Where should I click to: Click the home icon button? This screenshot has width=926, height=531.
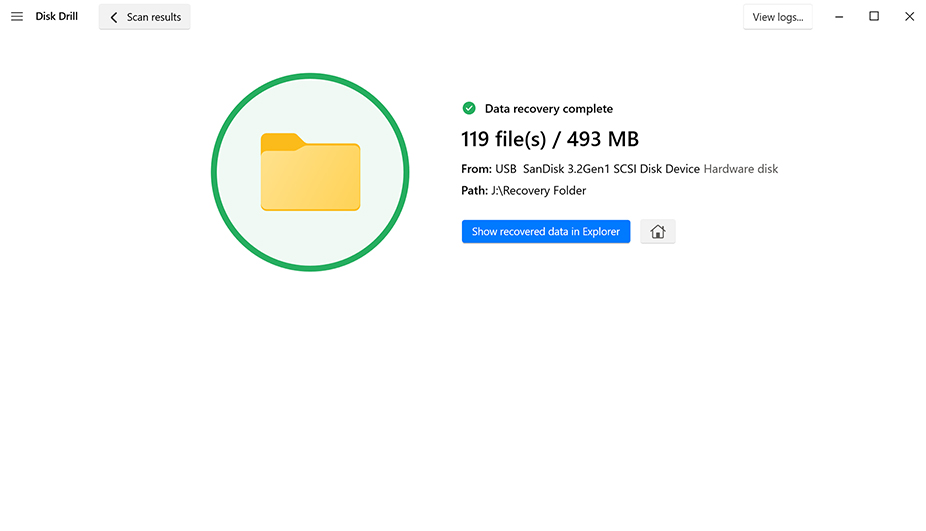(657, 232)
